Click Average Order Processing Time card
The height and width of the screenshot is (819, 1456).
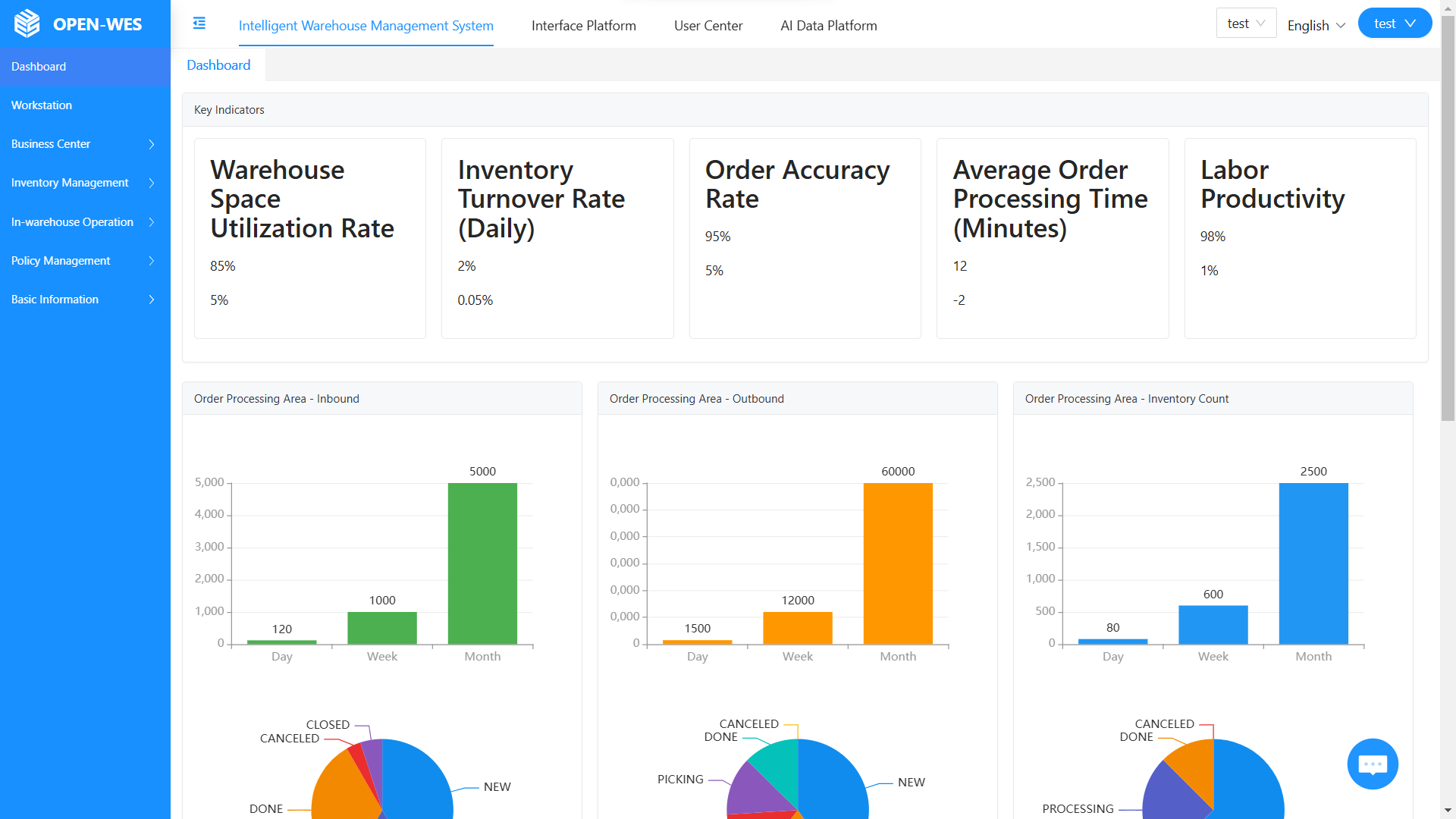point(1053,238)
